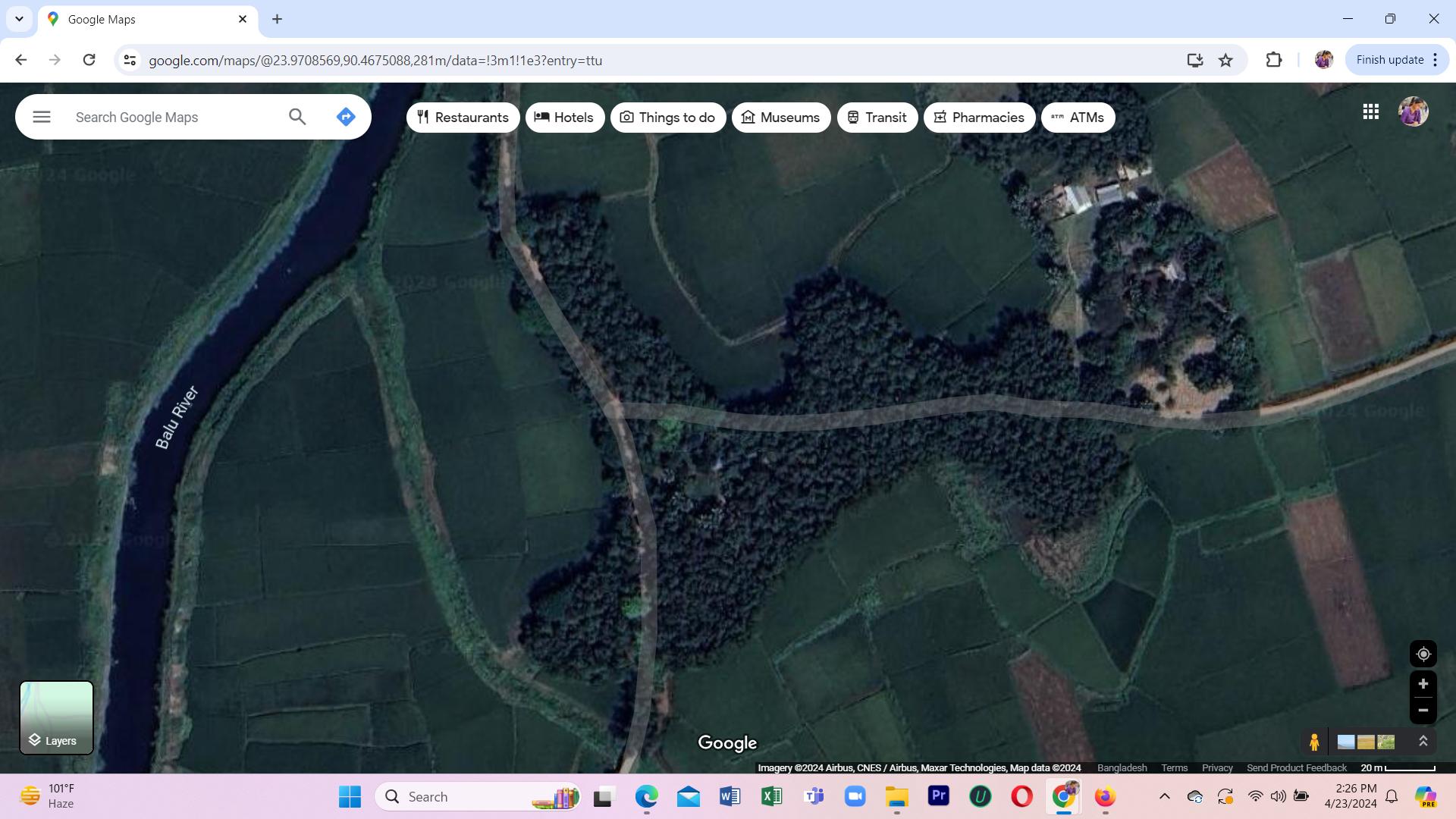Open the Google apps grid
The height and width of the screenshot is (819, 1456).
click(1370, 111)
